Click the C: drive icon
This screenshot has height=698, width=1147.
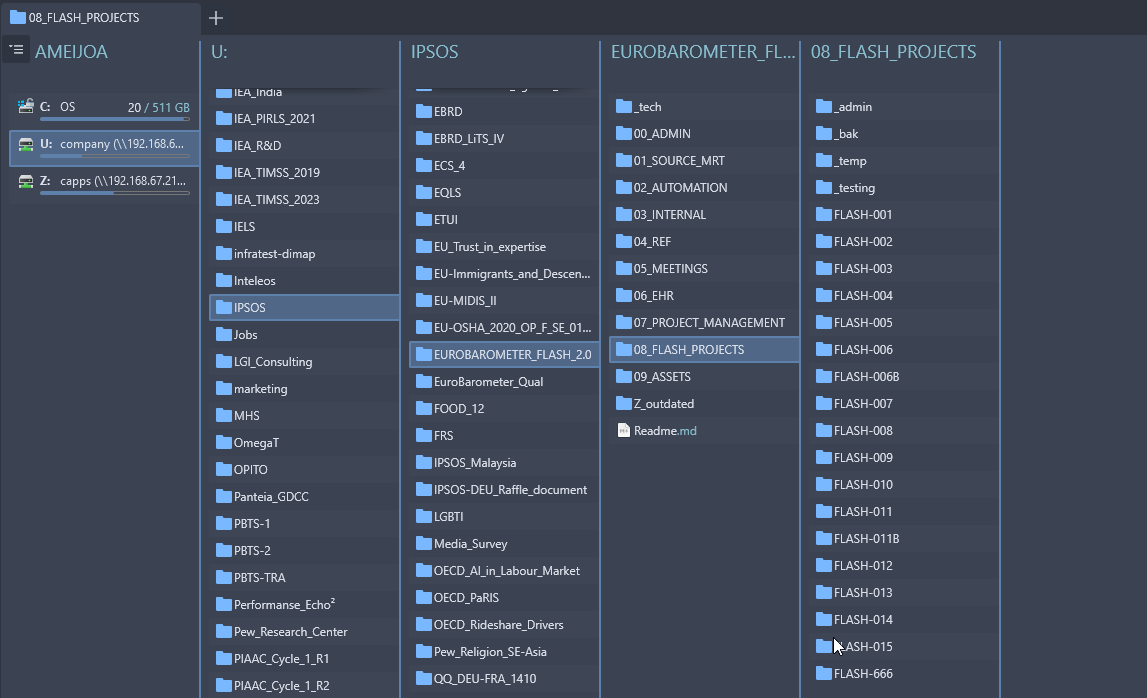click(26, 107)
